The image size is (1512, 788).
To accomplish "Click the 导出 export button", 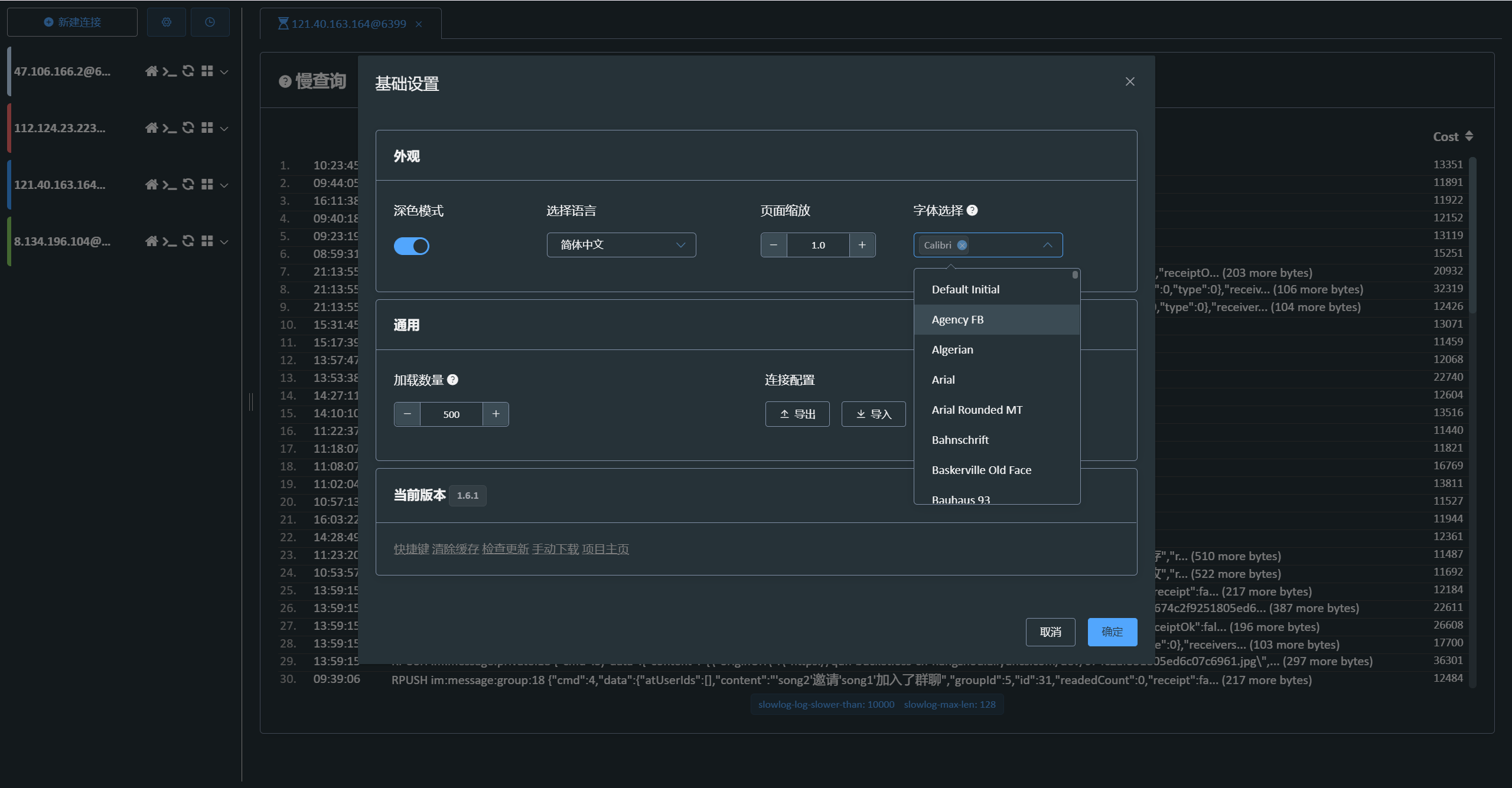I will point(797,414).
